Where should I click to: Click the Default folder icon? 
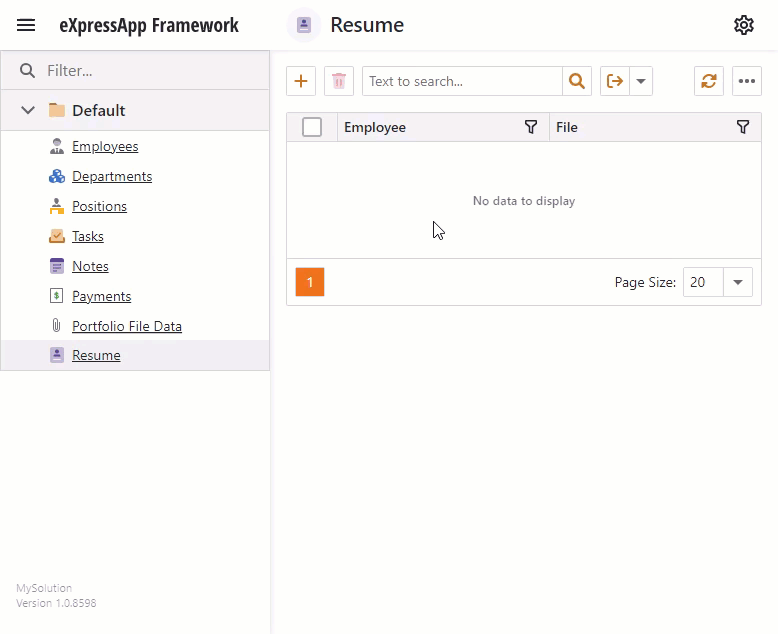click(x=57, y=110)
